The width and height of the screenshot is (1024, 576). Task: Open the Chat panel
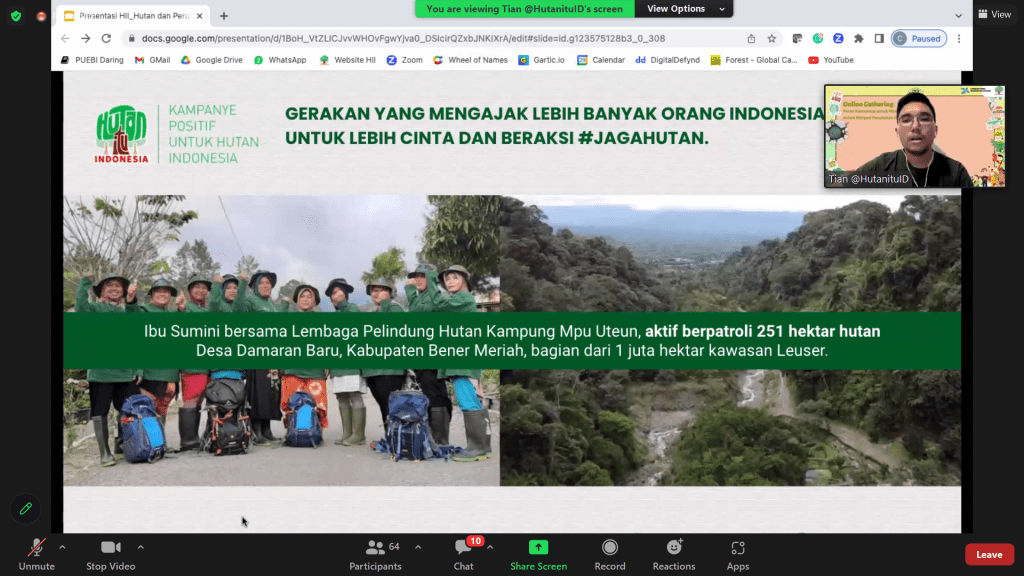click(x=463, y=554)
